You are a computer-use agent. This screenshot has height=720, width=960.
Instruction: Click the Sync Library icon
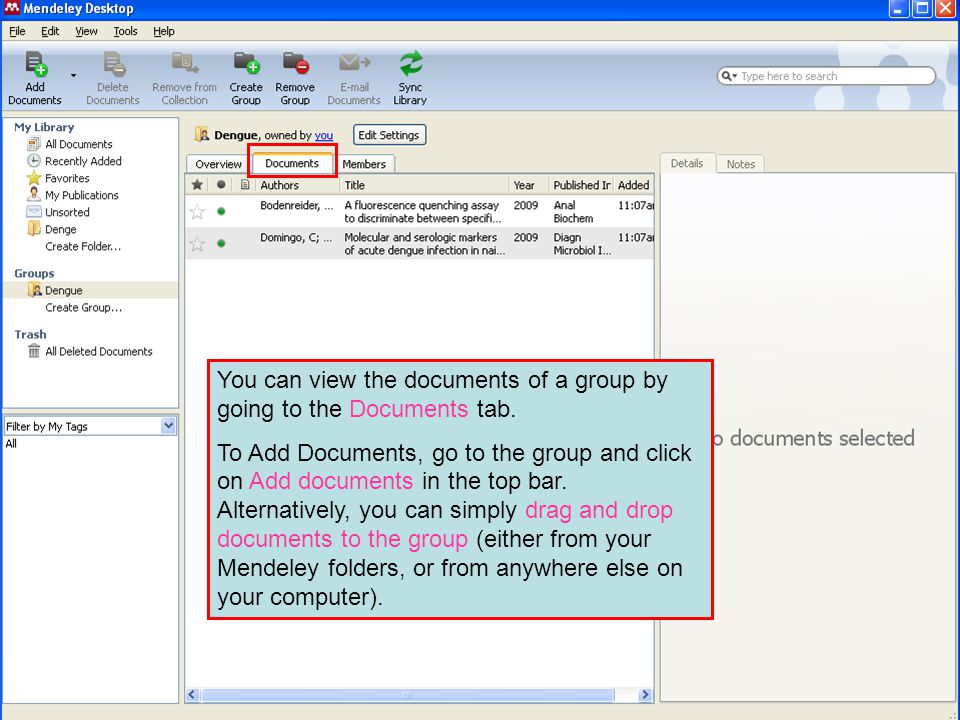(x=411, y=63)
